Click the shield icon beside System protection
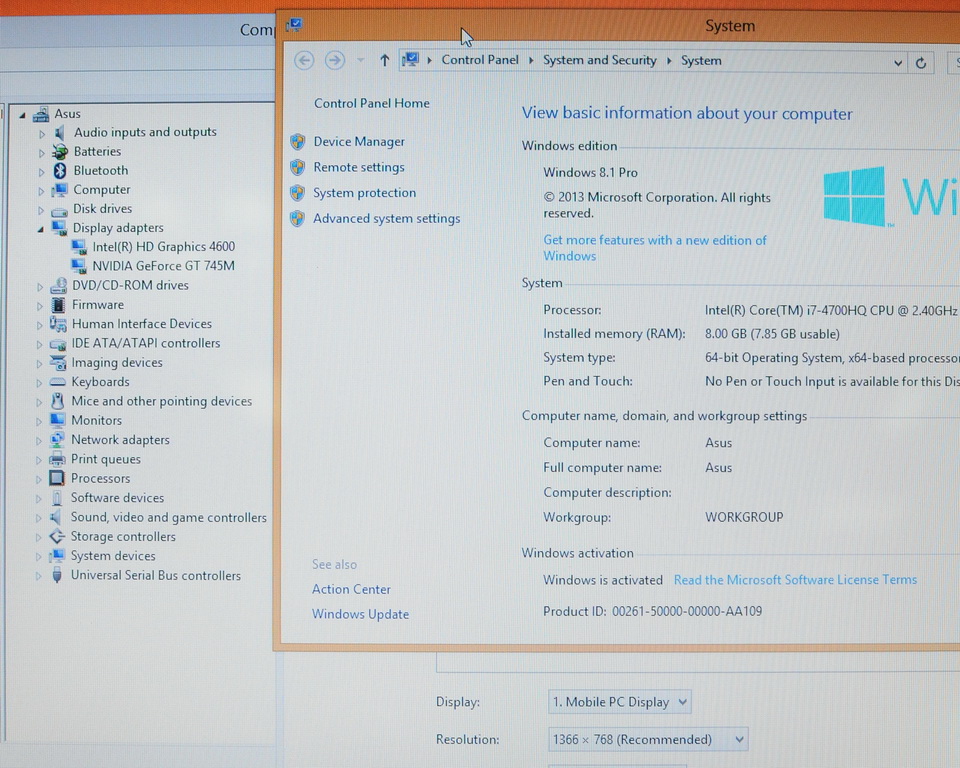 pyautogui.click(x=298, y=193)
